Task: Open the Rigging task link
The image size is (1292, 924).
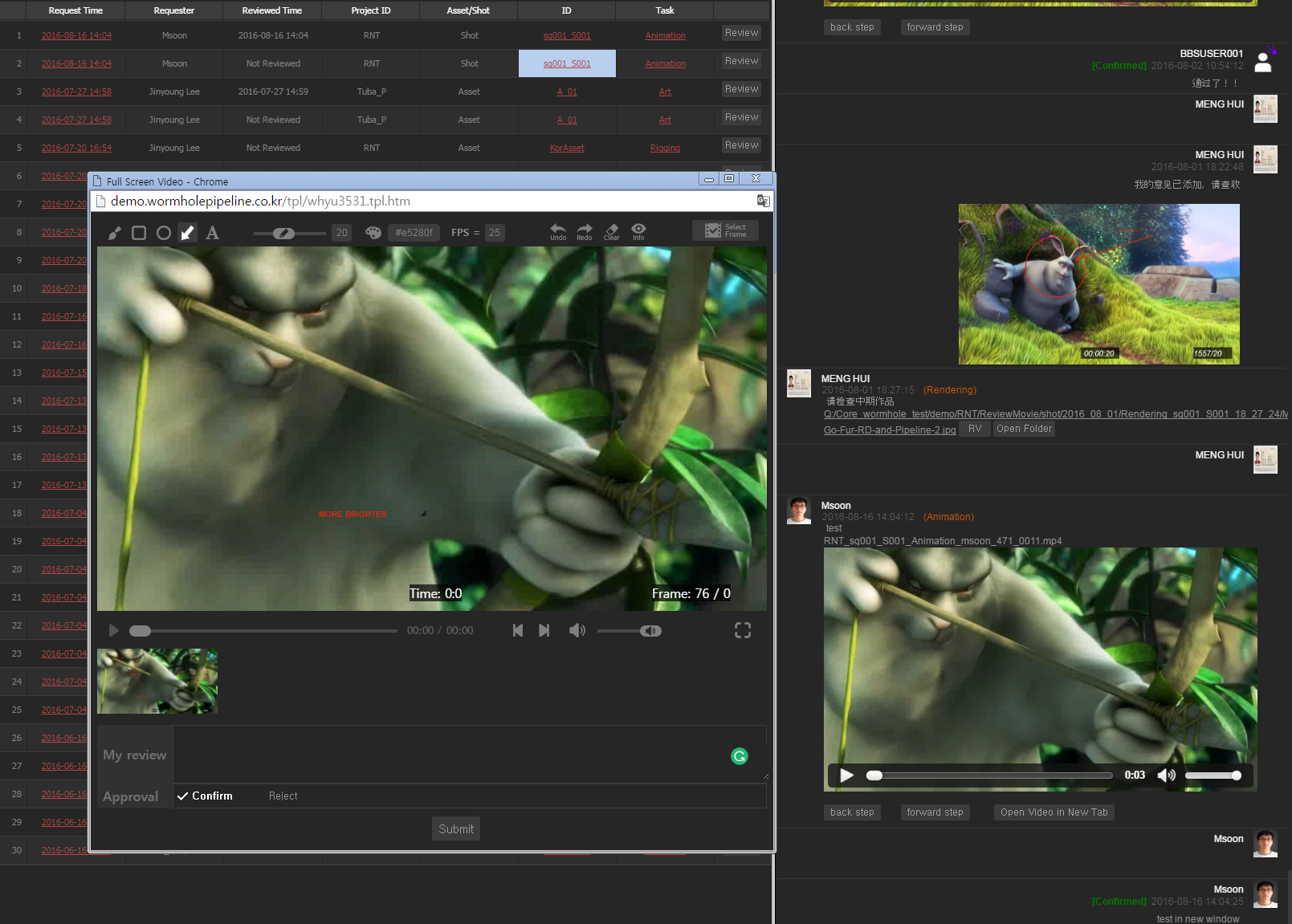Action: pos(665,148)
